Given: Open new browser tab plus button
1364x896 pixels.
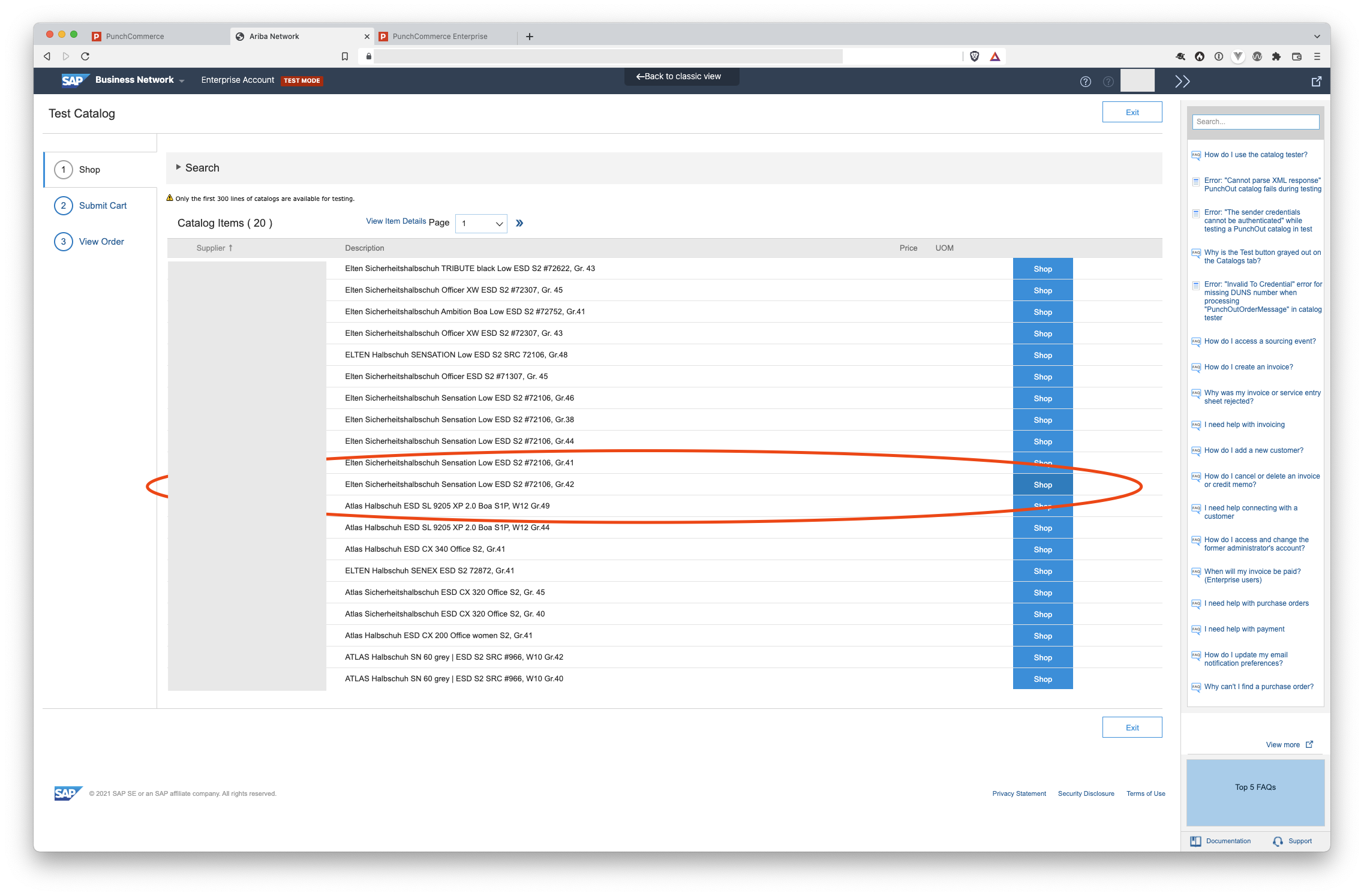Looking at the screenshot, I should pos(530,37).
